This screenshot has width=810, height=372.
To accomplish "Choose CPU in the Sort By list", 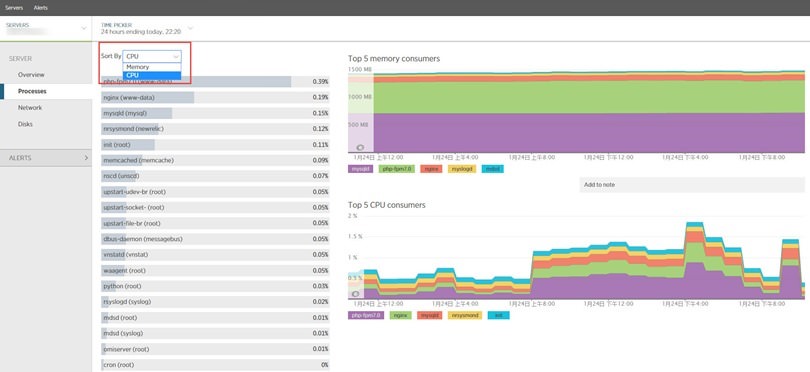I will (152, 75).
